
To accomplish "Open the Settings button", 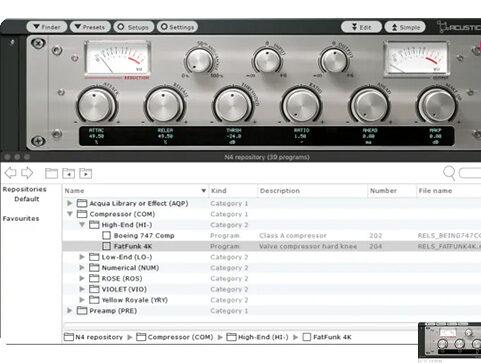I will (177, 27).
